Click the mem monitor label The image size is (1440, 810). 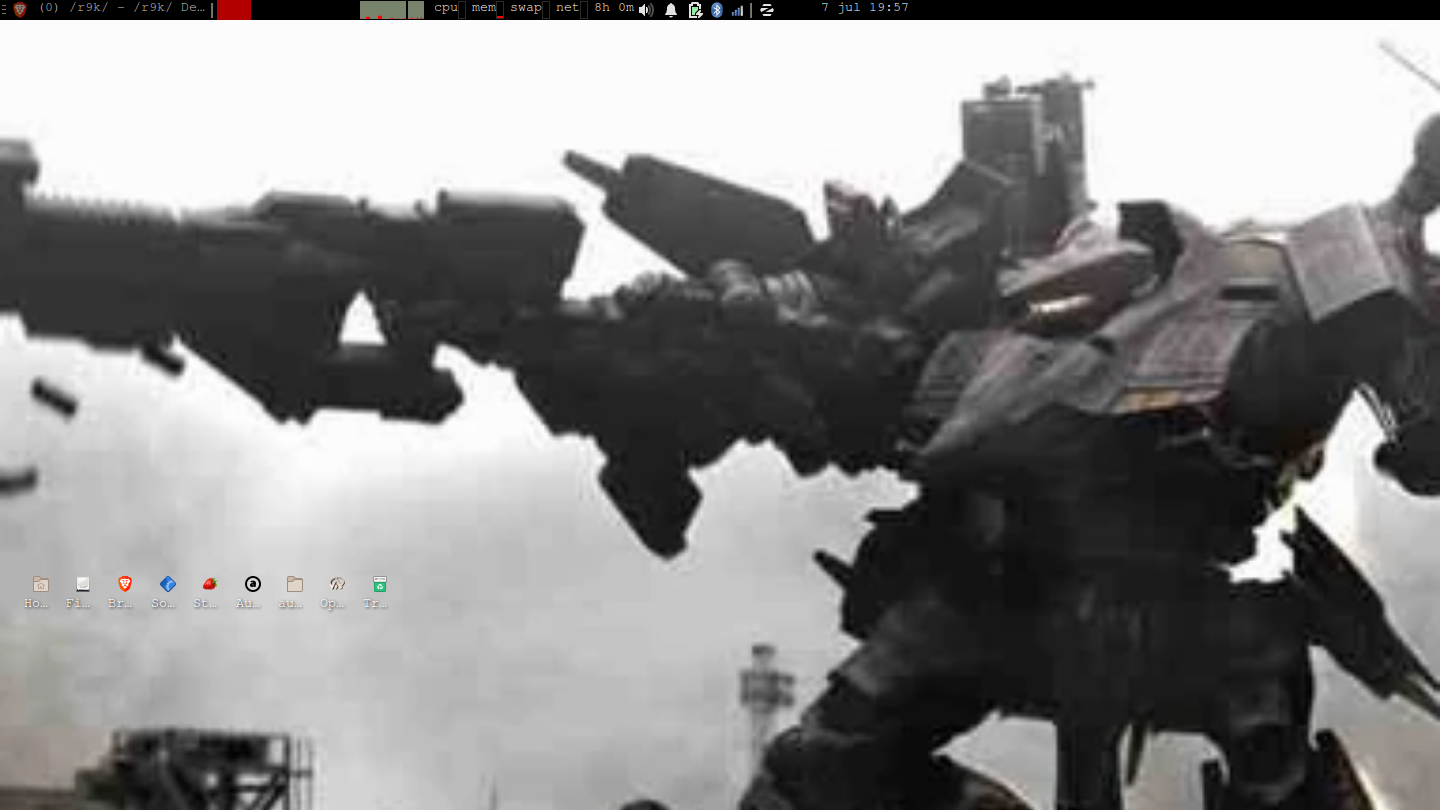[x=484, y=8]
